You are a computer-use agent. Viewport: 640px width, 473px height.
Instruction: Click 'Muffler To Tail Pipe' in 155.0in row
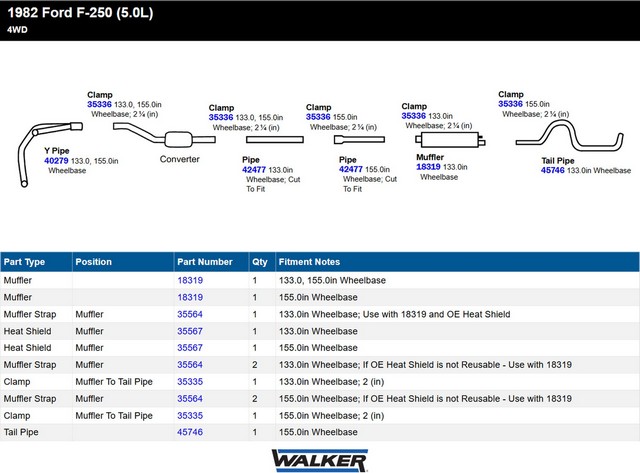coord(114,415)
